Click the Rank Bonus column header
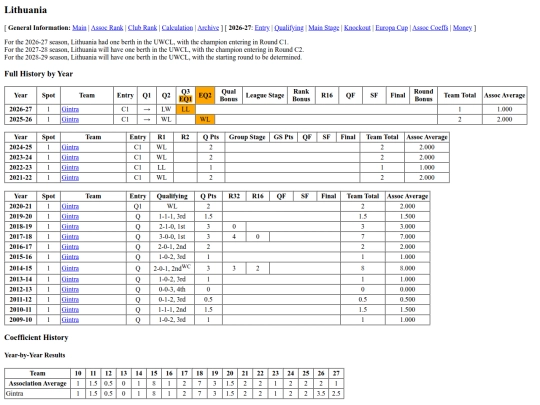 pos(301,95)
